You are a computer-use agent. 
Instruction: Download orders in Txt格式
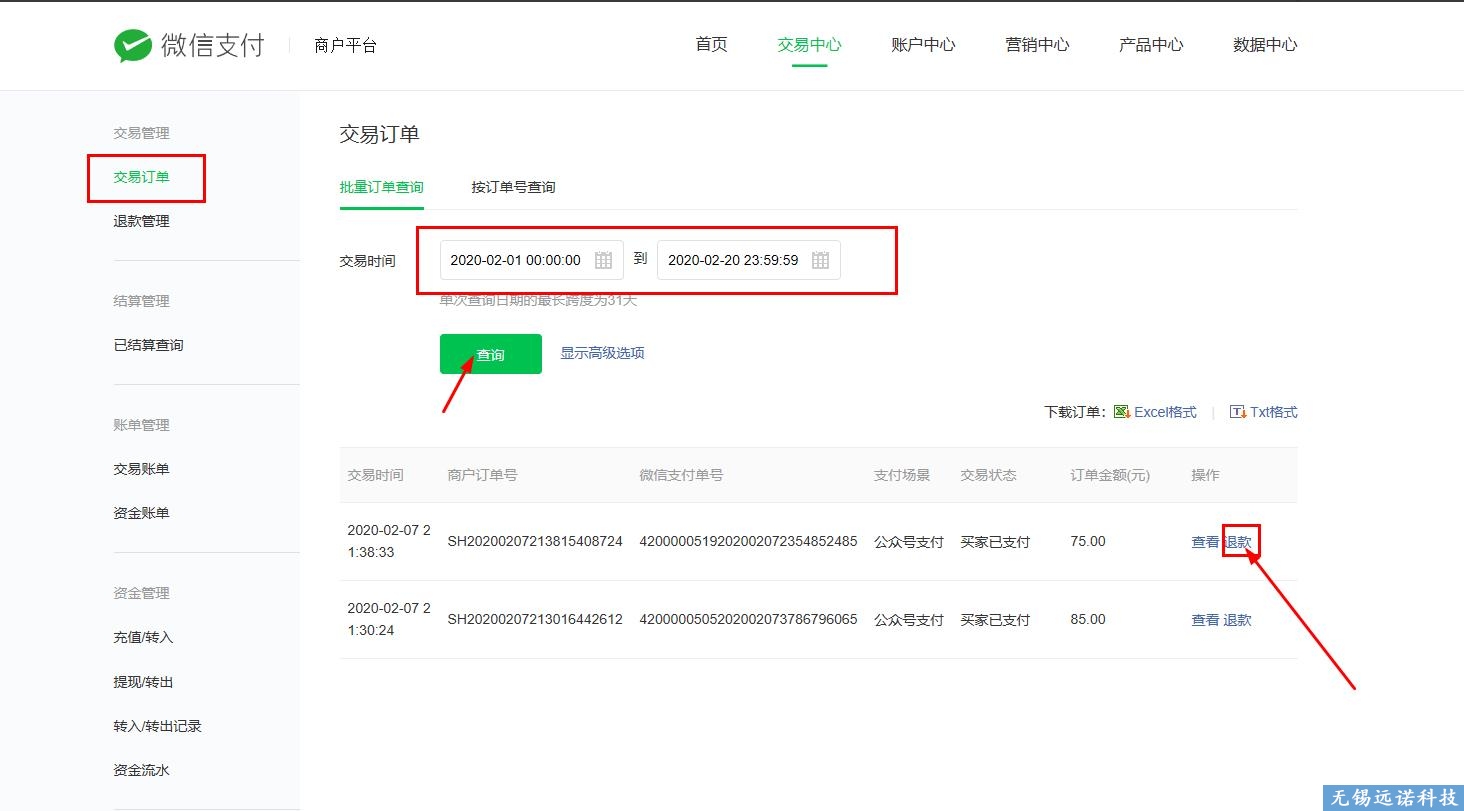point(1274,412)
